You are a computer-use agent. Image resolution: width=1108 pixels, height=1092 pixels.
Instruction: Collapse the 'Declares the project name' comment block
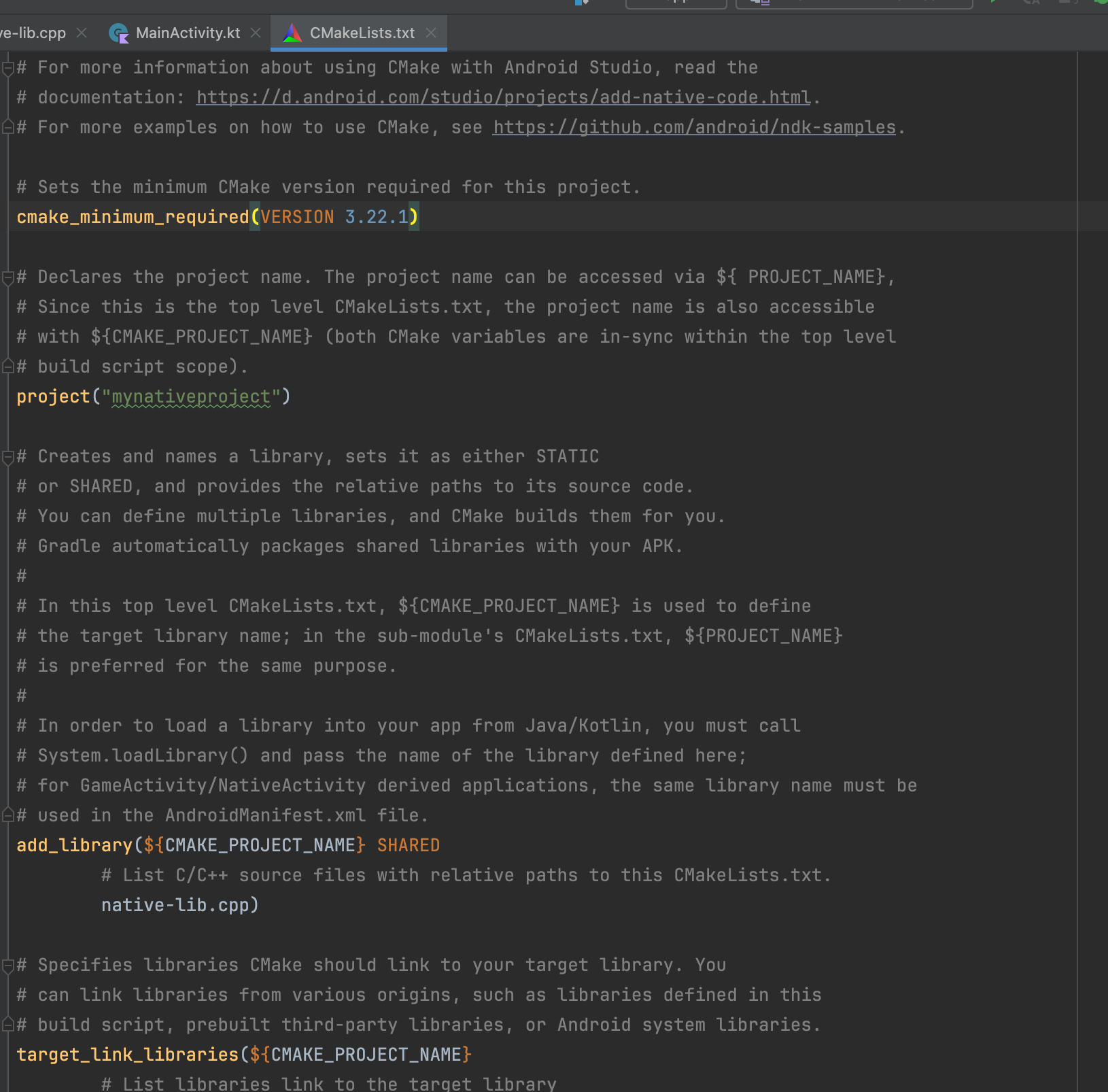pos(8,277)
